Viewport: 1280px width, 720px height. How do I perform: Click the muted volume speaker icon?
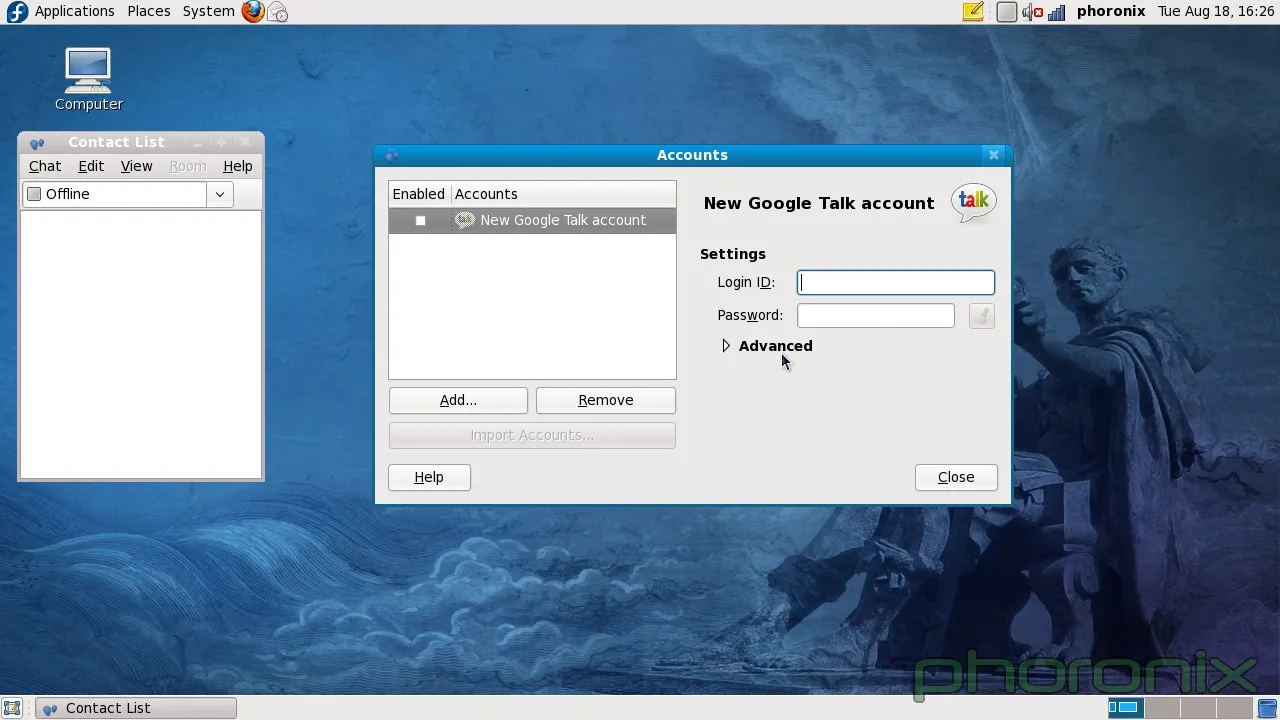point(1032,12)
